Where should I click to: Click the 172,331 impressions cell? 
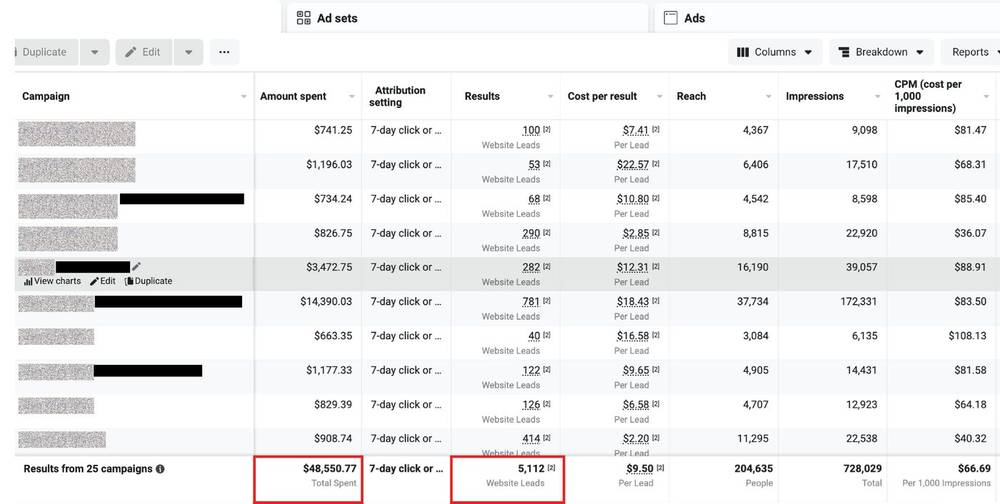pos(858,302)
